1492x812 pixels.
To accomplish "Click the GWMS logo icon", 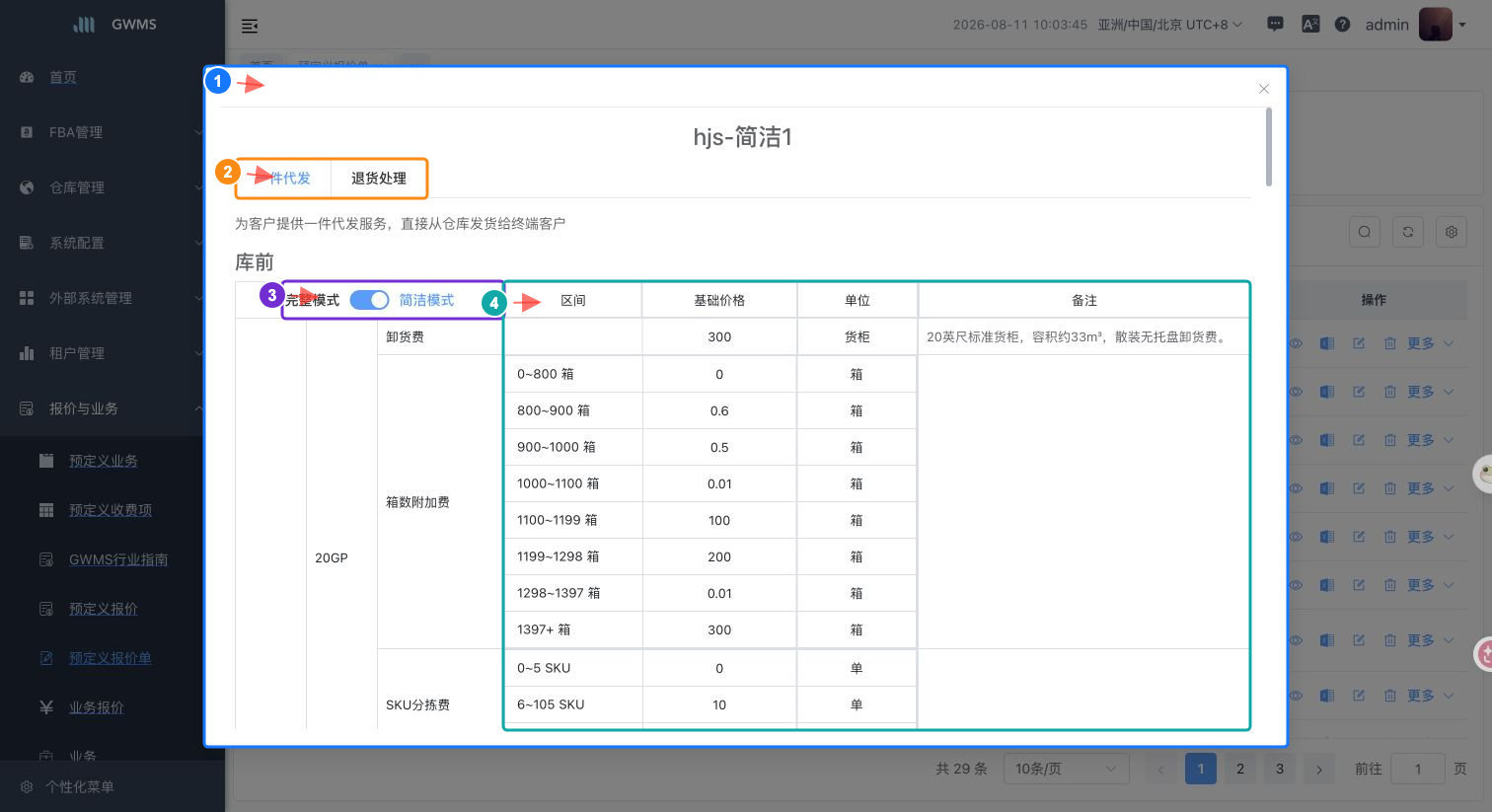I will 85,24.
